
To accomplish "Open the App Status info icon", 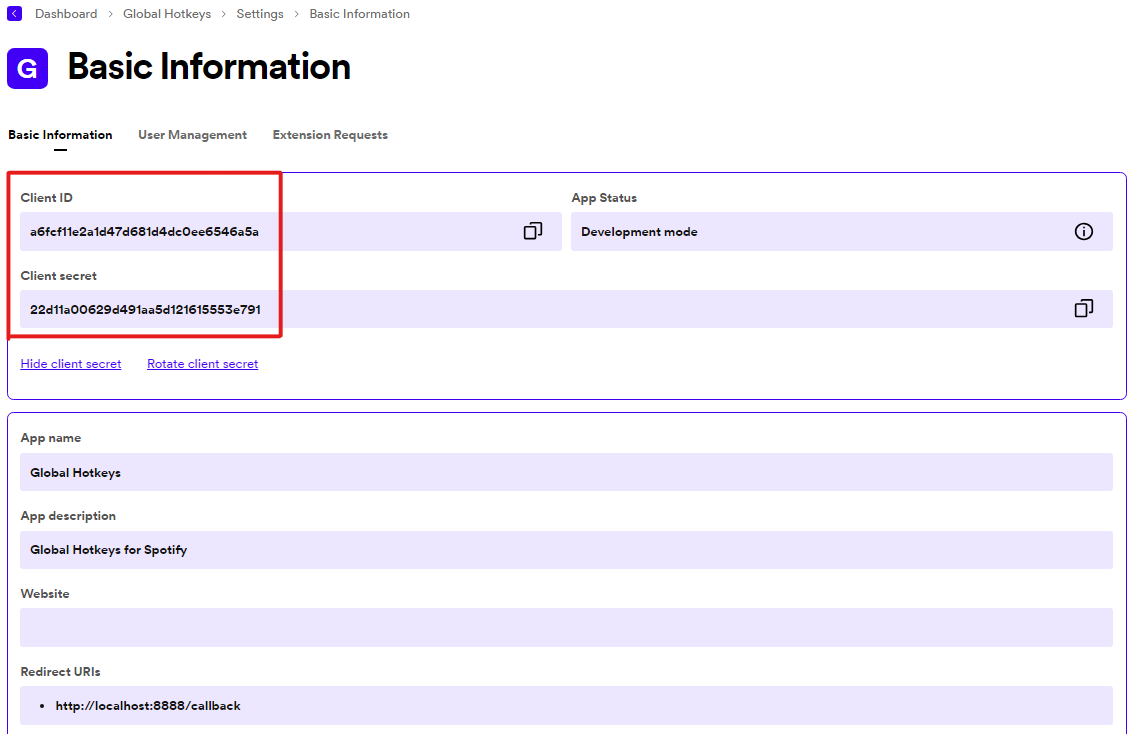I will tap(1083, 231).
